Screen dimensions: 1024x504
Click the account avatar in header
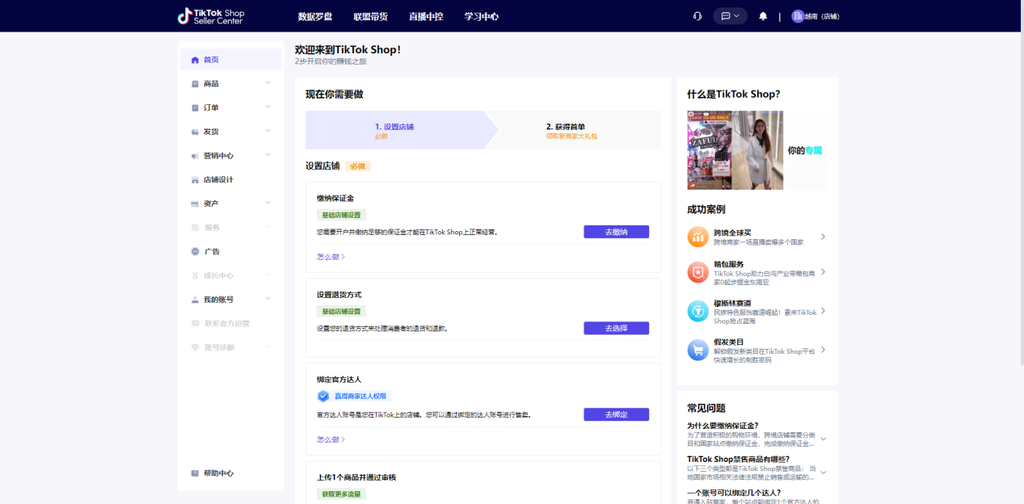point(797,16)
